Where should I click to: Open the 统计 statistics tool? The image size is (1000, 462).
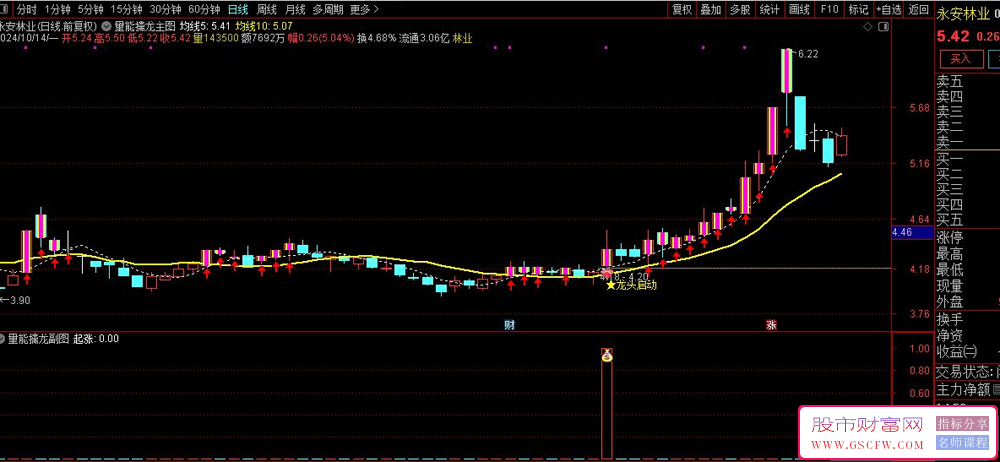click(770, 10)
